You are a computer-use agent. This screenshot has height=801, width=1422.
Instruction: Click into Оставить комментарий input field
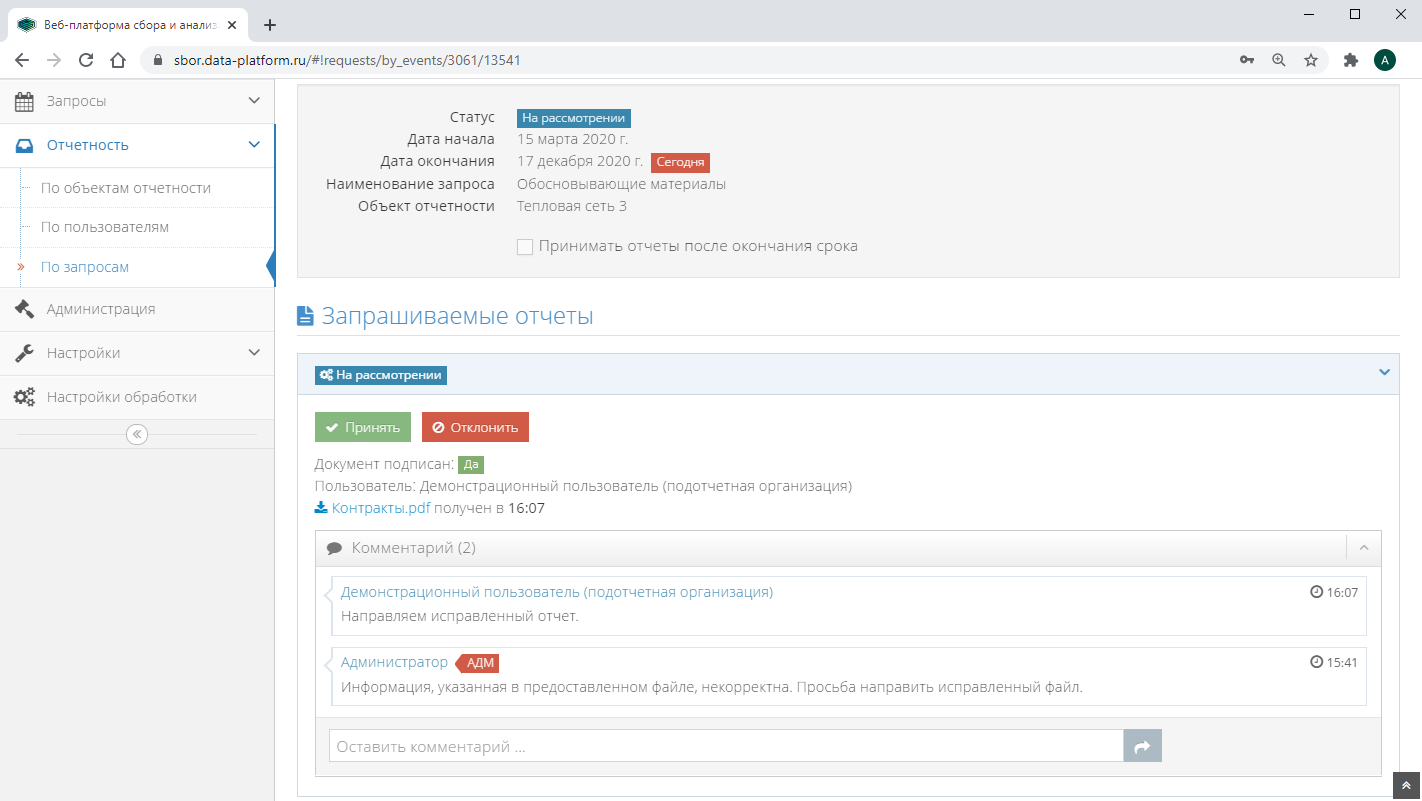point(726,746)
